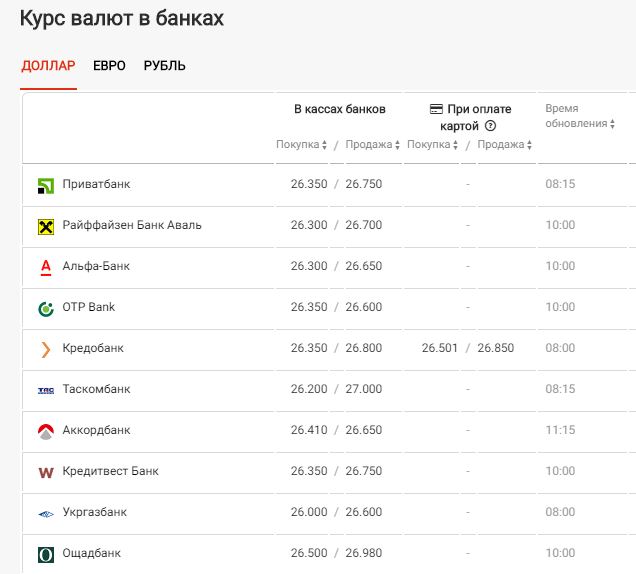
Task: Click the Райффайзен Банк Аваль logo
Action: (x=46, y=227)
